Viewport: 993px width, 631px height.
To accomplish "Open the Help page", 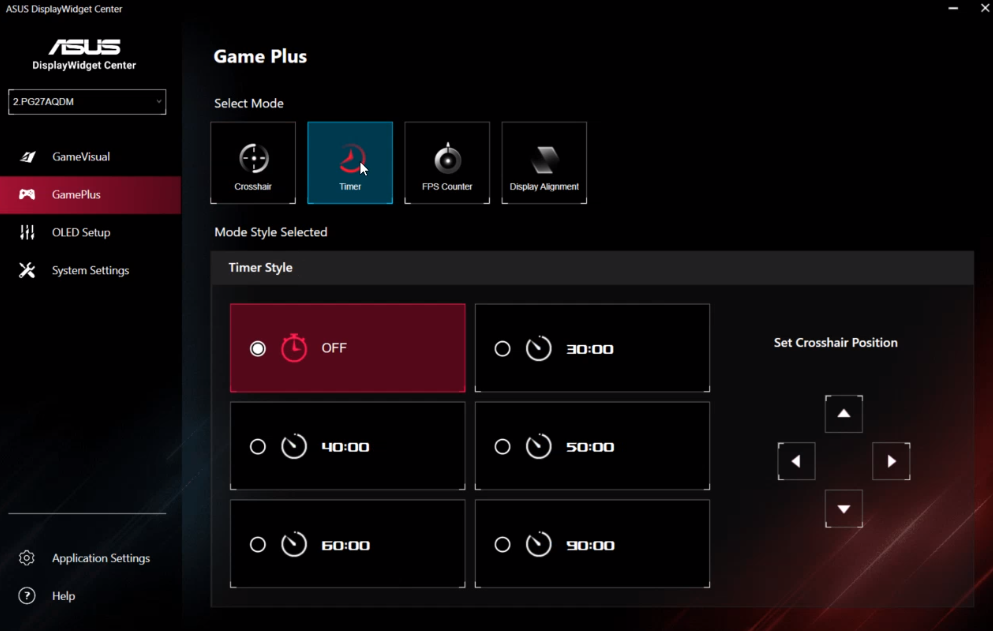I will coord(90,596).
